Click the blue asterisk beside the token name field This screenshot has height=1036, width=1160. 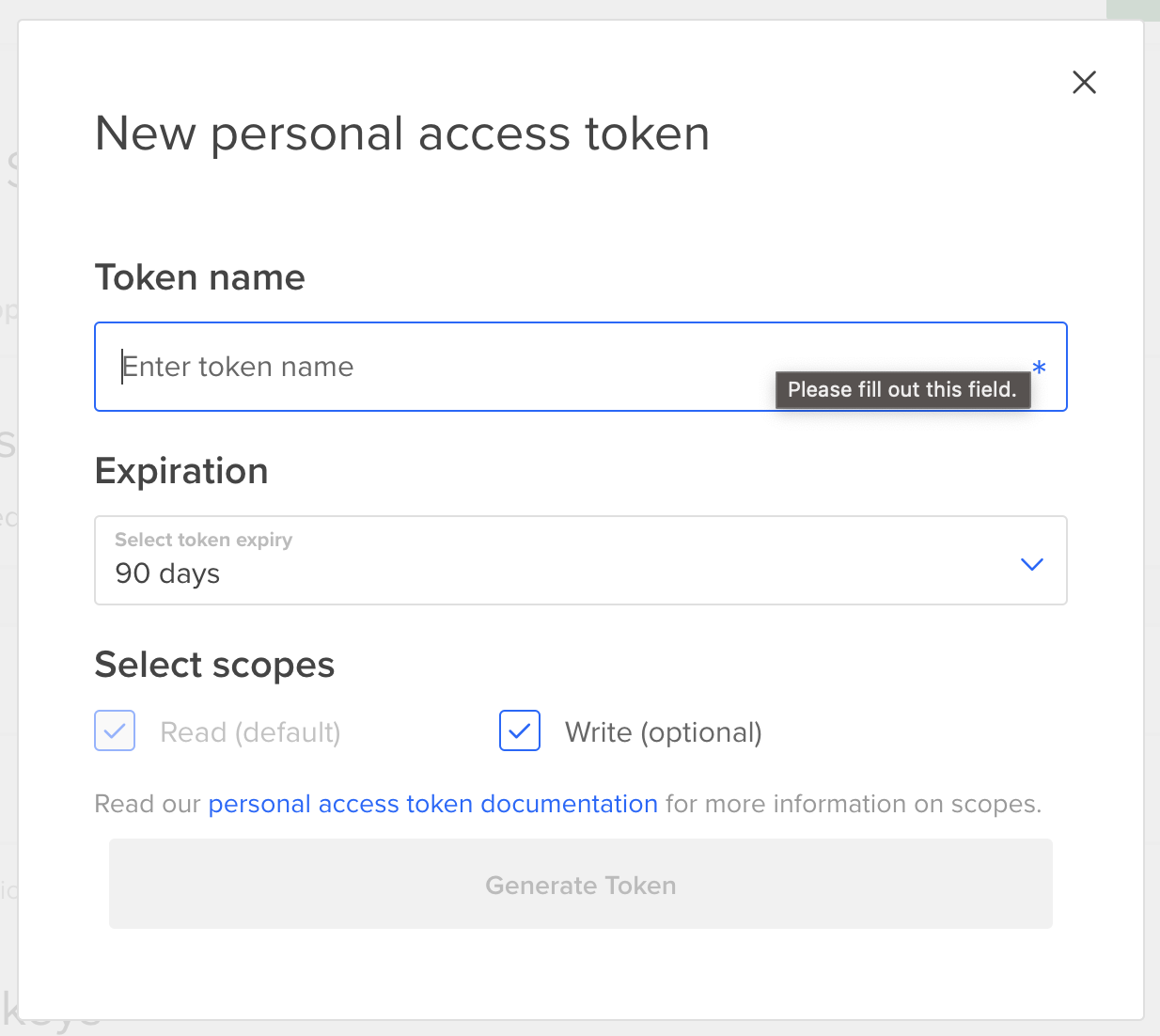(x=1039, y=369)
